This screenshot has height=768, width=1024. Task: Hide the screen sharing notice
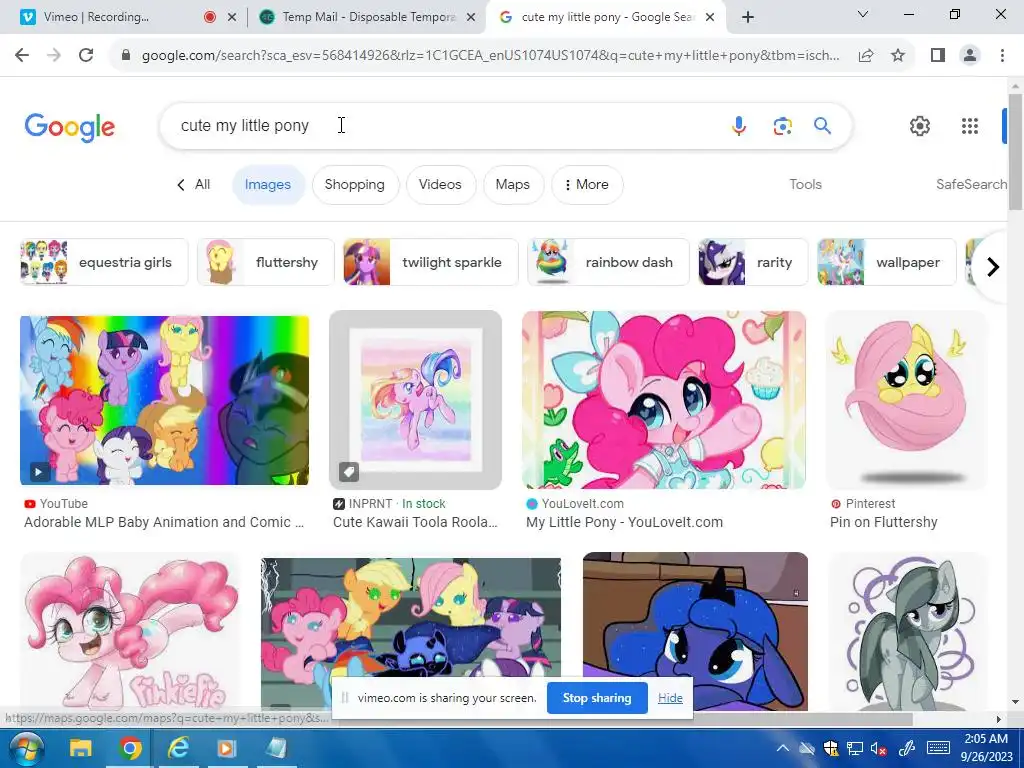pyautogui.click(x=670, y=698)
